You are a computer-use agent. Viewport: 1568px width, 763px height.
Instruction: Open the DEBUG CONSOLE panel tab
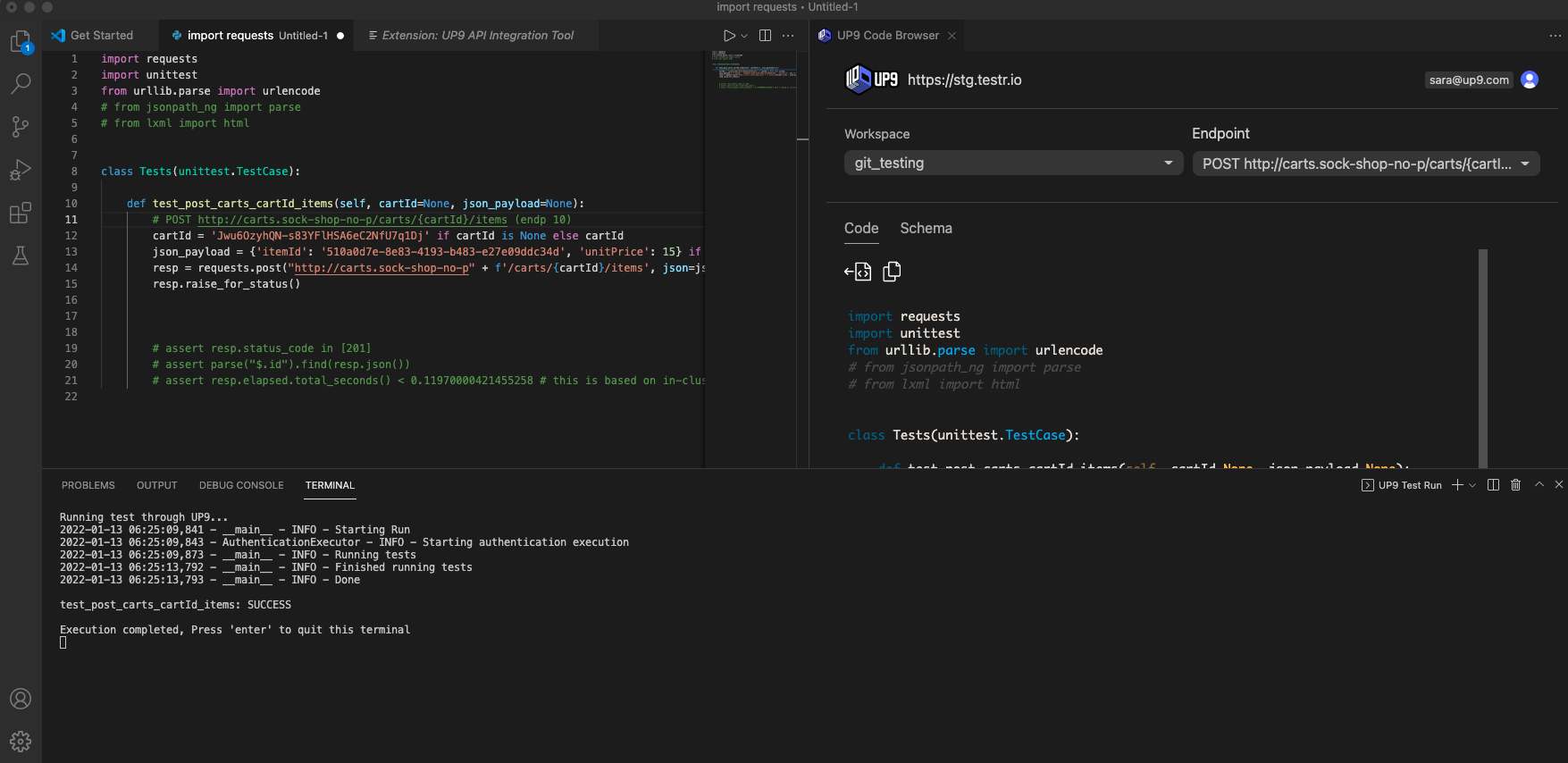(x=241, y=485)
